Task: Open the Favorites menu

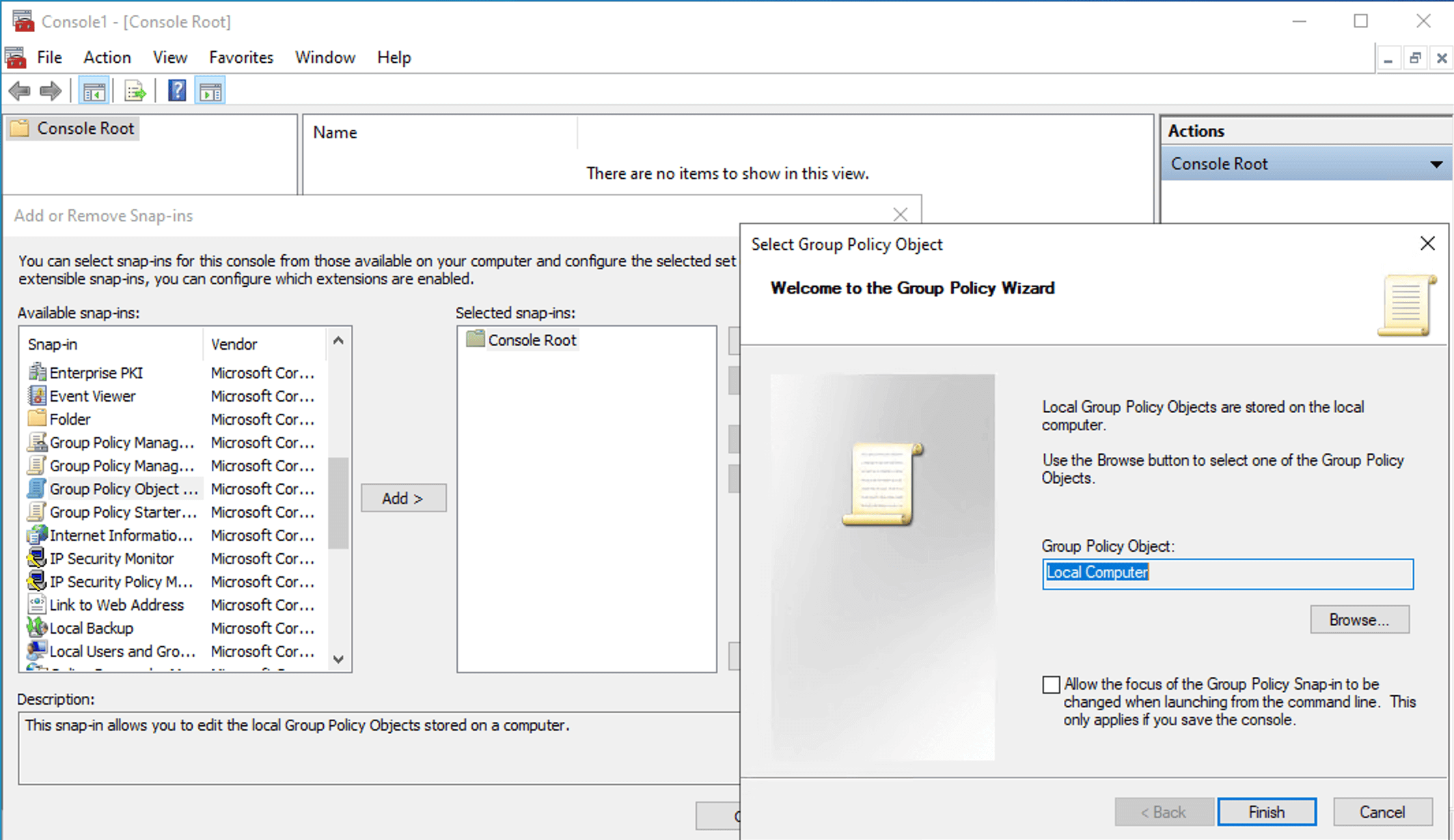Action: (241, 57)
